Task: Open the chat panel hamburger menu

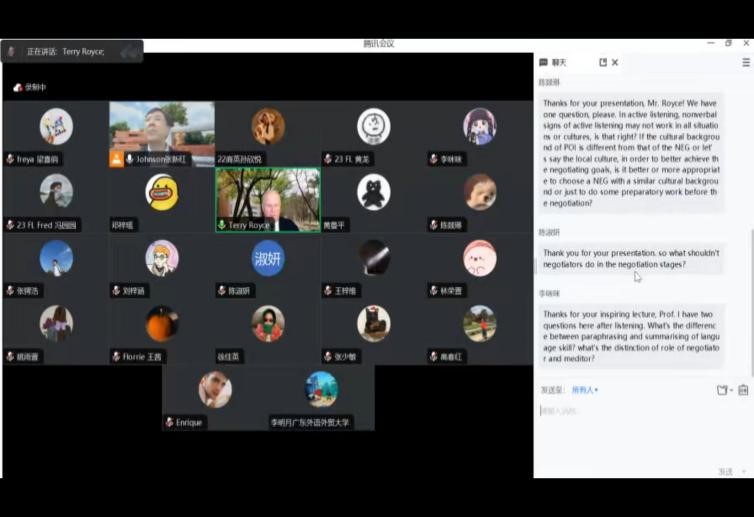Action: pyautogui.click(x=746, y=62)
